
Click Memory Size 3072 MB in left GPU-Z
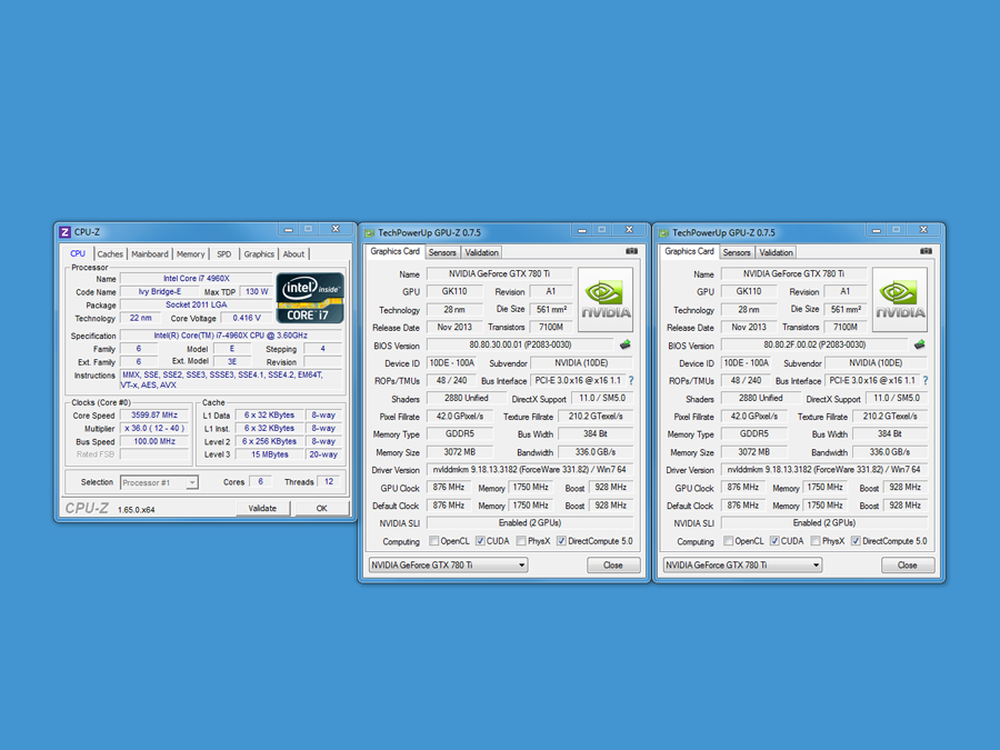click(x=460, y=452)
